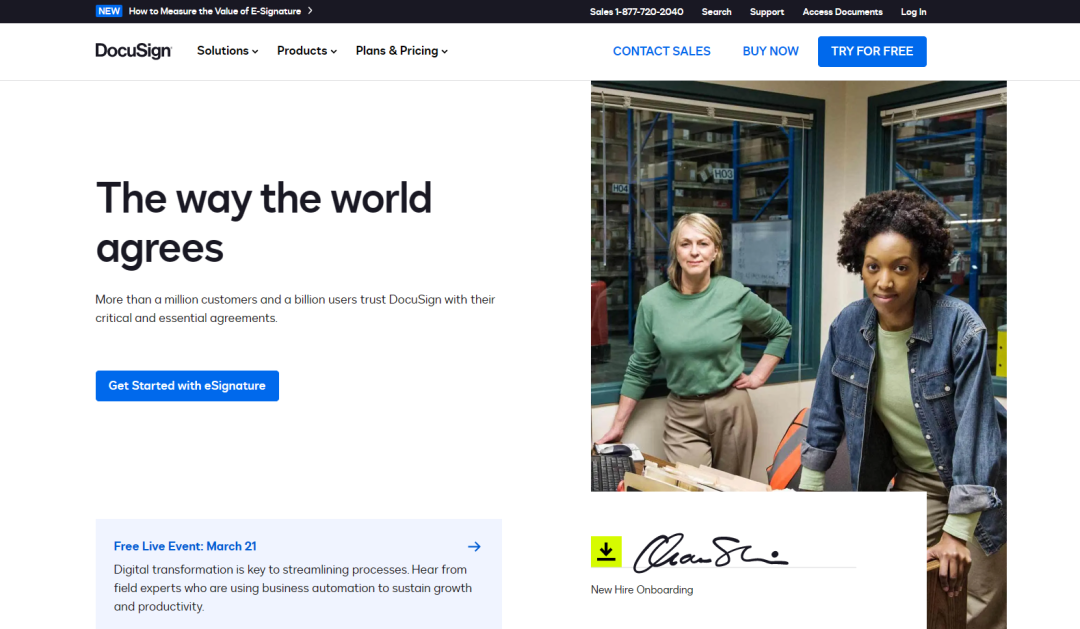
Task: Open How to Measure the Value of E-Signature
Action: (215, 11)
